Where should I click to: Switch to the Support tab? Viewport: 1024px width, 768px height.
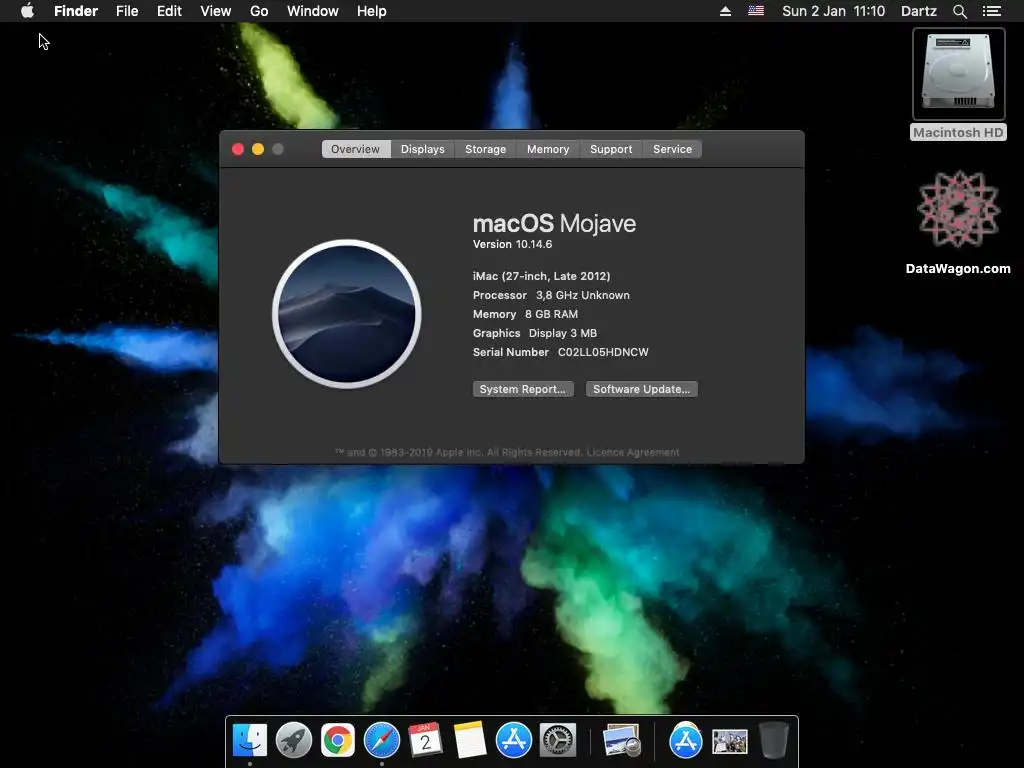(611, 149)
